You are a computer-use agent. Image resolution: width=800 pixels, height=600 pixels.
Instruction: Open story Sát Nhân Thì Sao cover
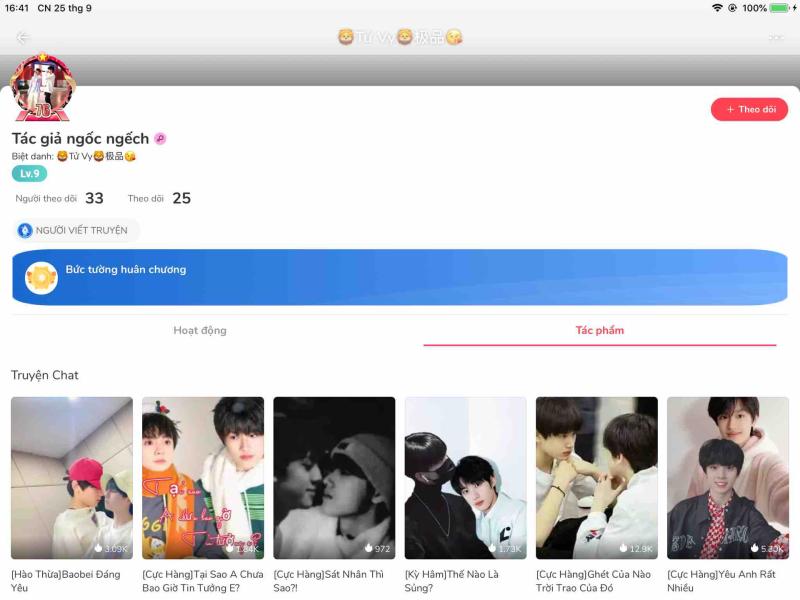click(x=334, y=478)
